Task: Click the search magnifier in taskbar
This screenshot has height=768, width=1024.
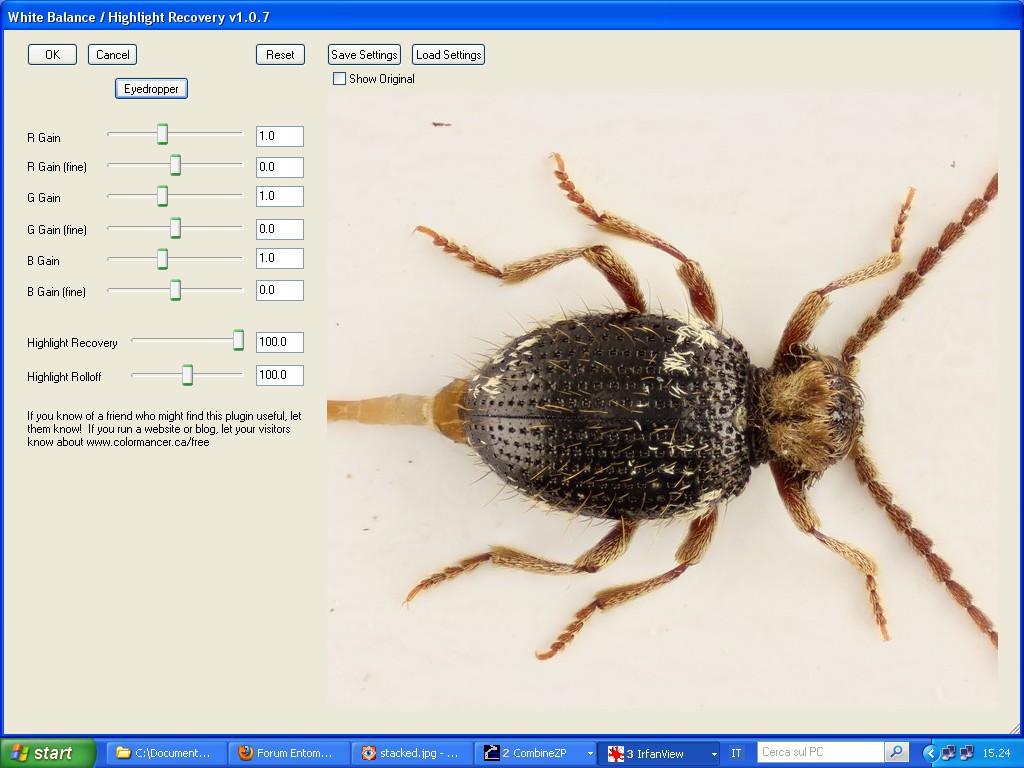Action: (x=897, y=752)
